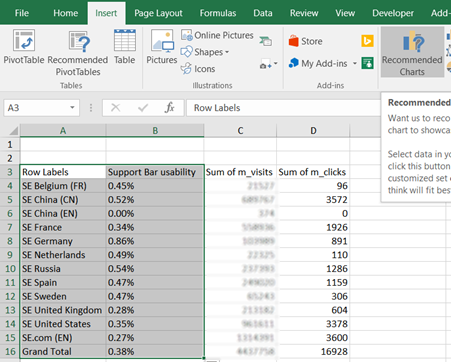This screenshot has height=362, width=451.
Task: Insert a SmartArt graphic
Action: pyautogui.click(x=266, y=41)
